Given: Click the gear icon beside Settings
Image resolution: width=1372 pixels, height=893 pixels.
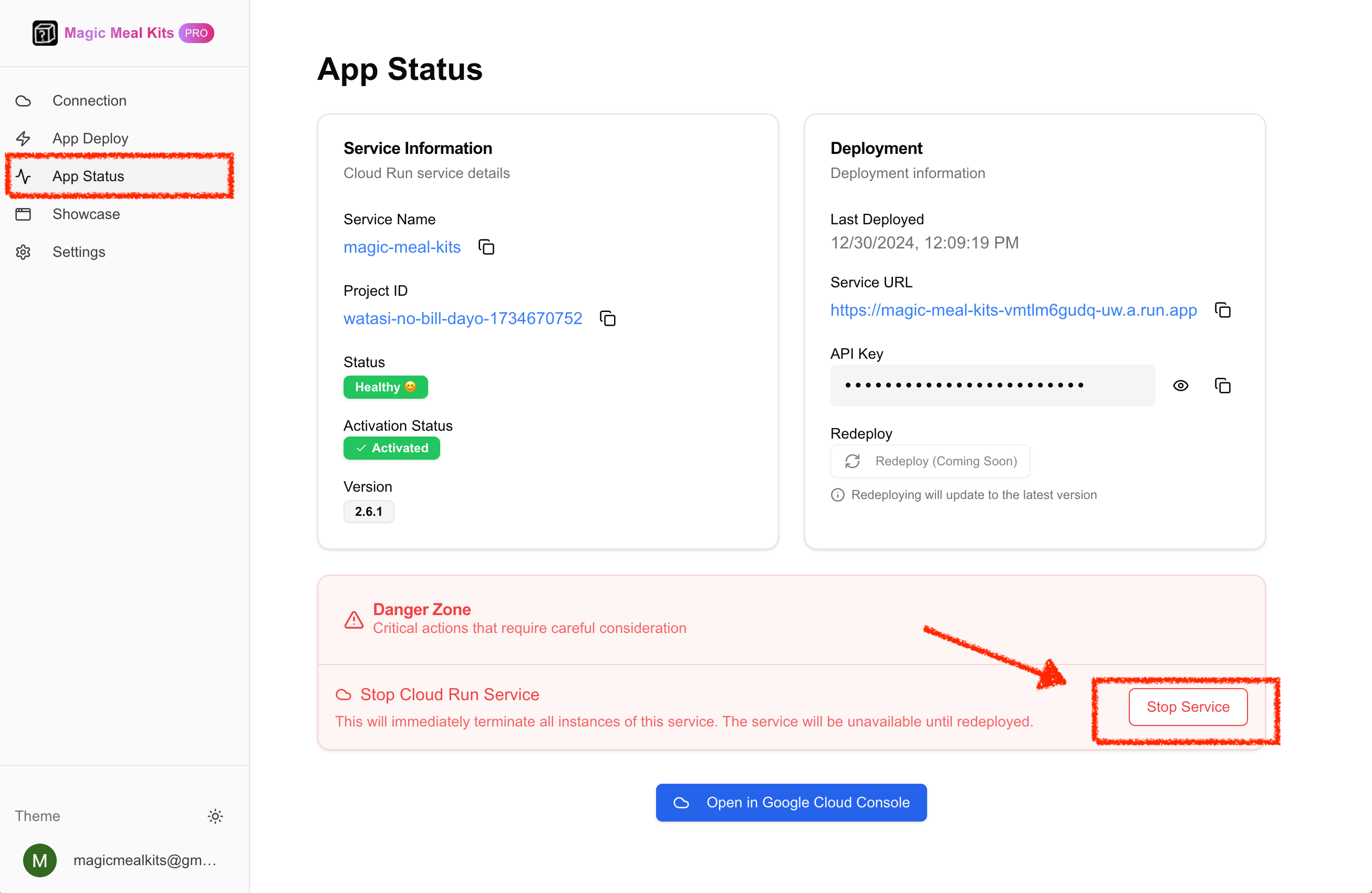Looking at the screenshot, I should point(23,252).
